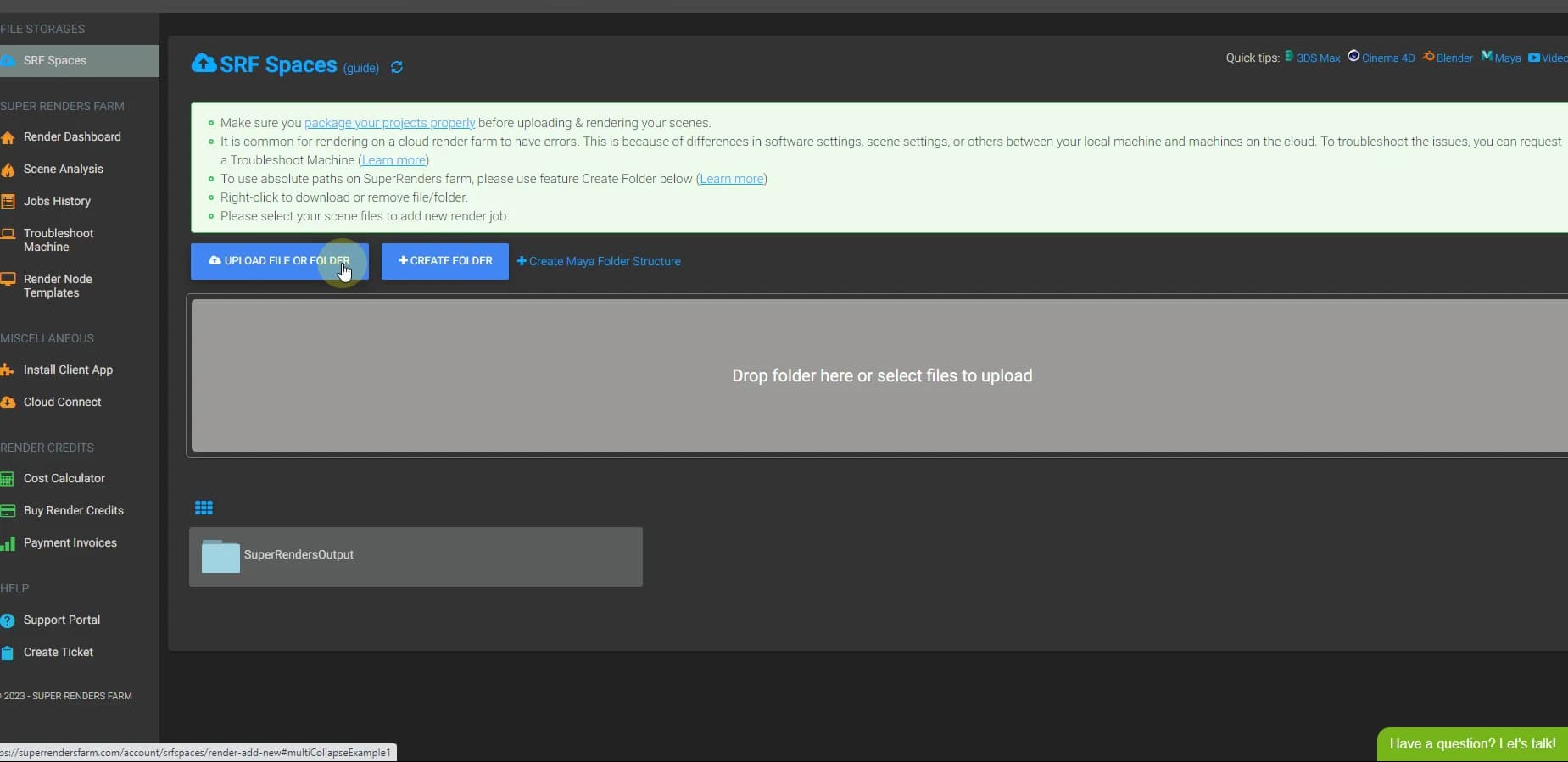
Task: Open Troubleshoot Machine page
Action: click(x=59, y=240)
